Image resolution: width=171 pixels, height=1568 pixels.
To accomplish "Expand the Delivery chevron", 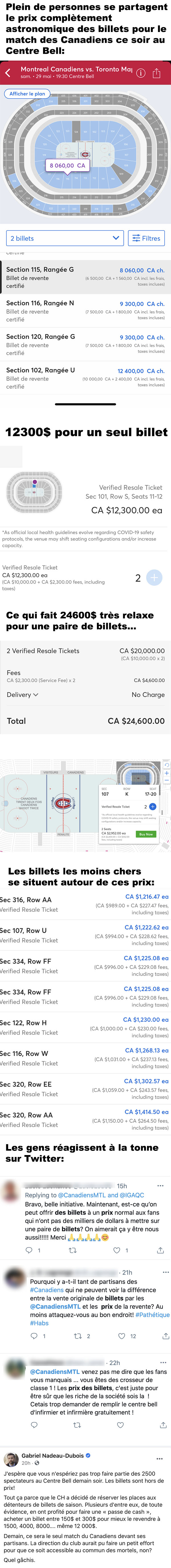I will coord(35,694).
